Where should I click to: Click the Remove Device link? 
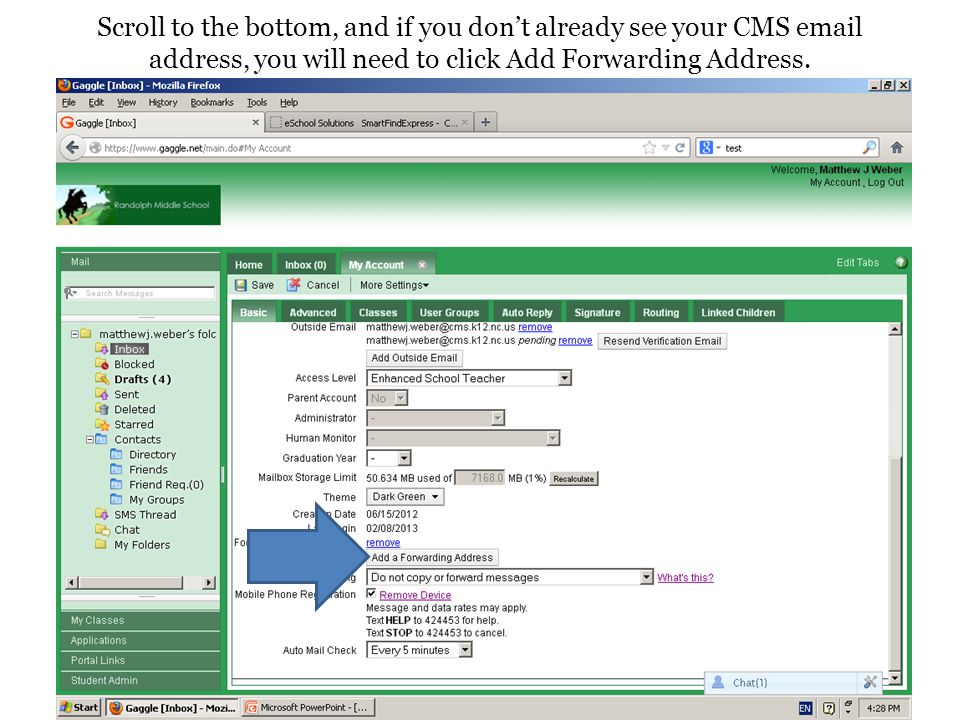415,595
